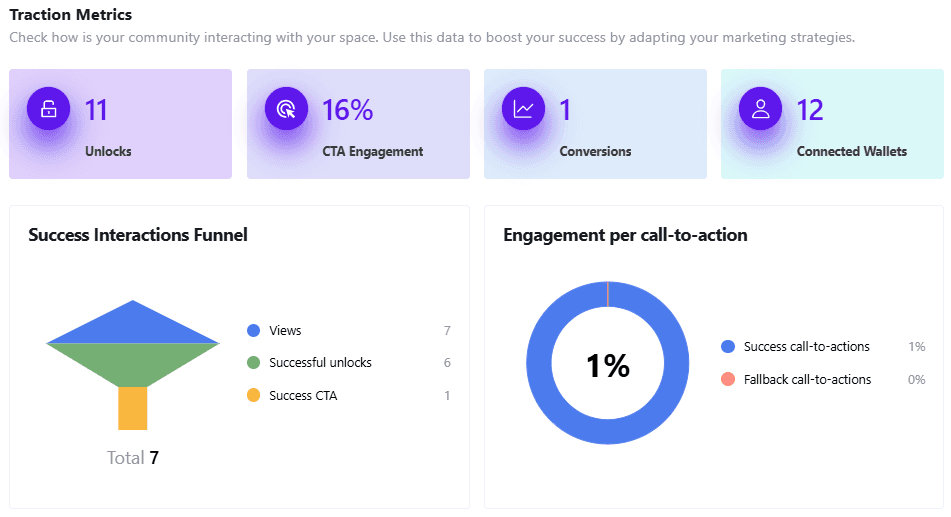Click the blue Success call-to-actions legend dot
Viewport: 951px width, 517px height.
[x=728, y=347]
